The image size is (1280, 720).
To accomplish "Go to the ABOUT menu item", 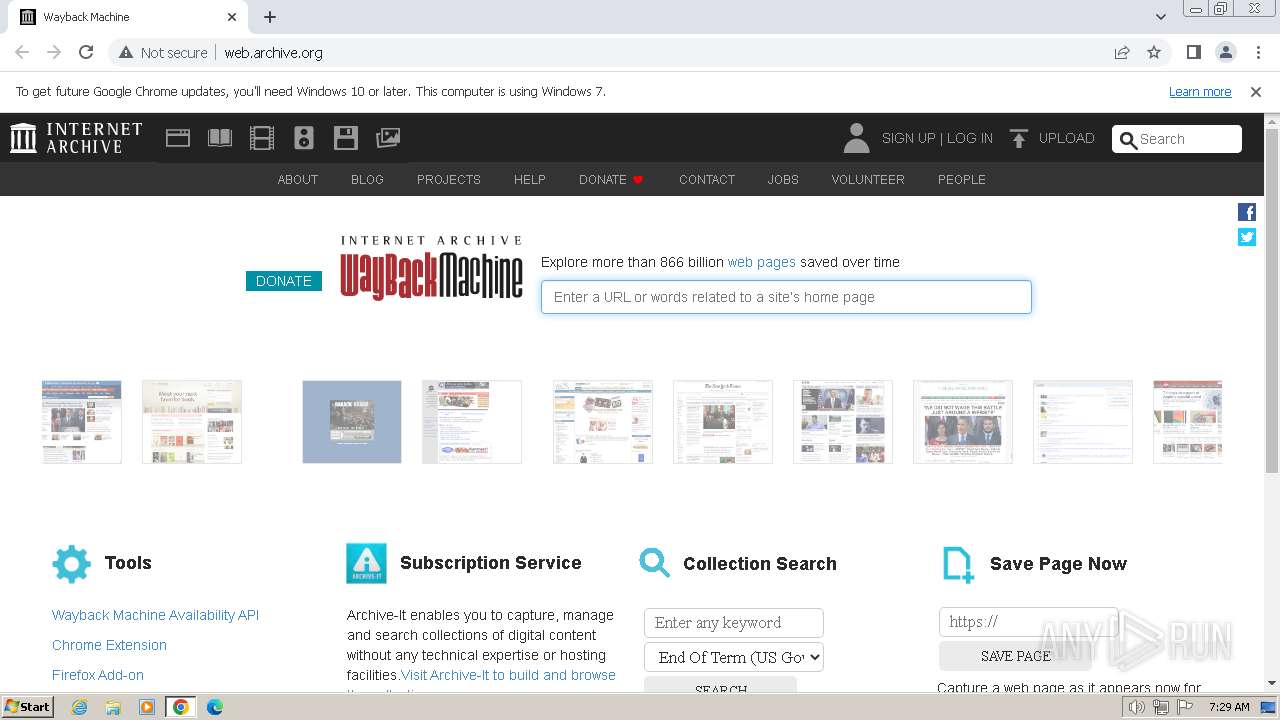I will [x=298, y=180].
